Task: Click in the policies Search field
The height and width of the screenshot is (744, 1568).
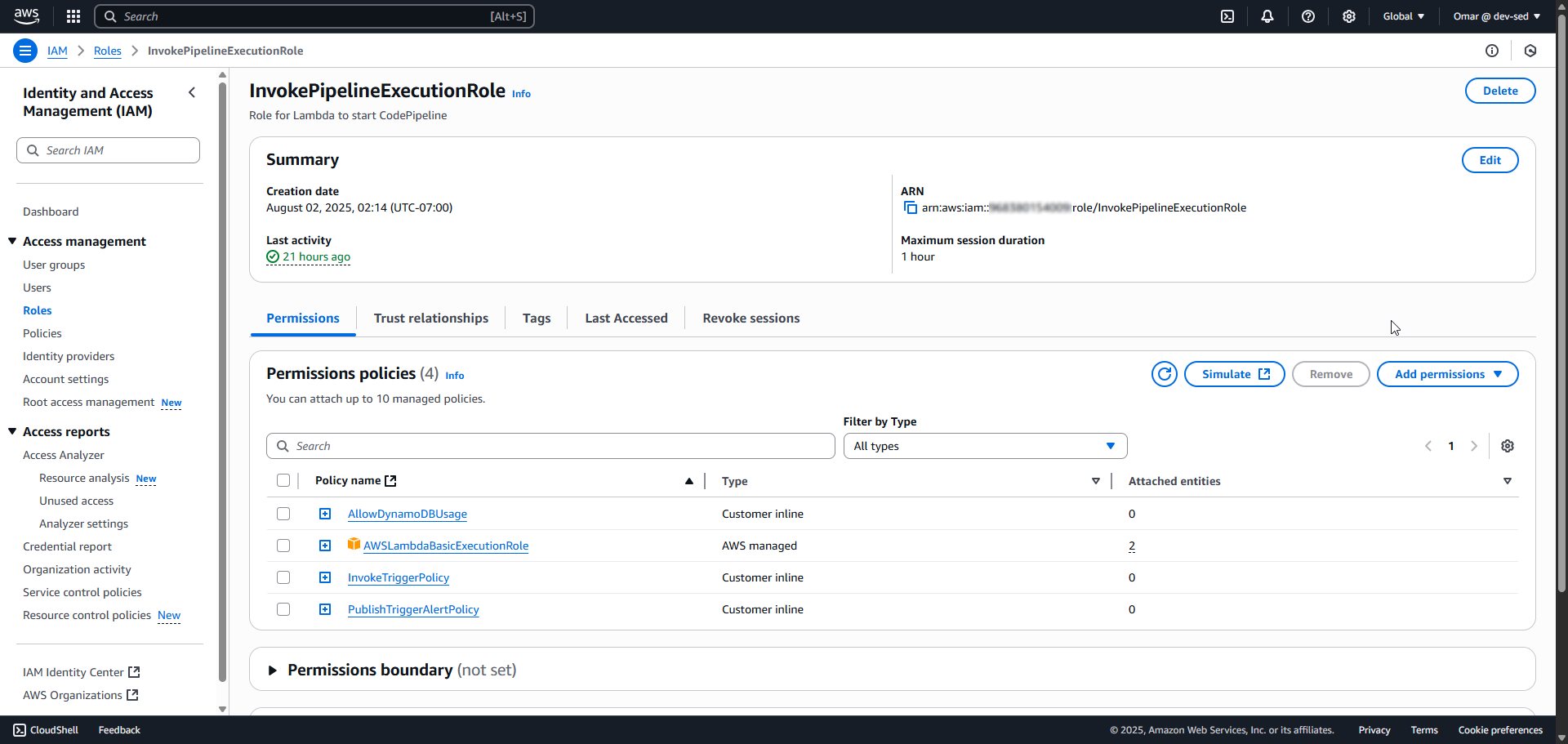Action: click(x=550, y=446)
